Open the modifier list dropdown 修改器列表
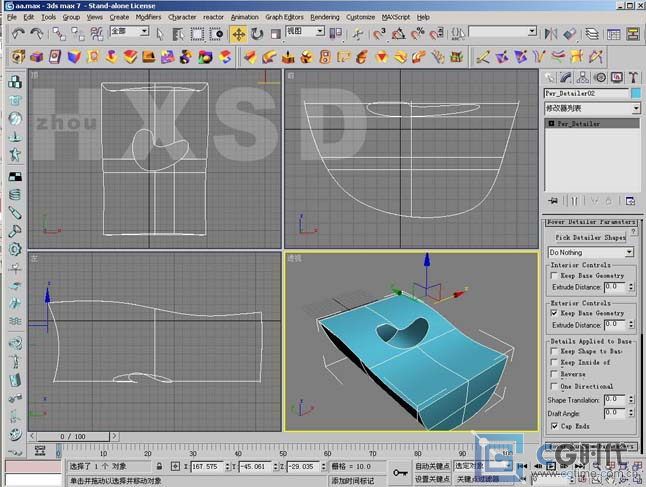 (x=592, y=108)
